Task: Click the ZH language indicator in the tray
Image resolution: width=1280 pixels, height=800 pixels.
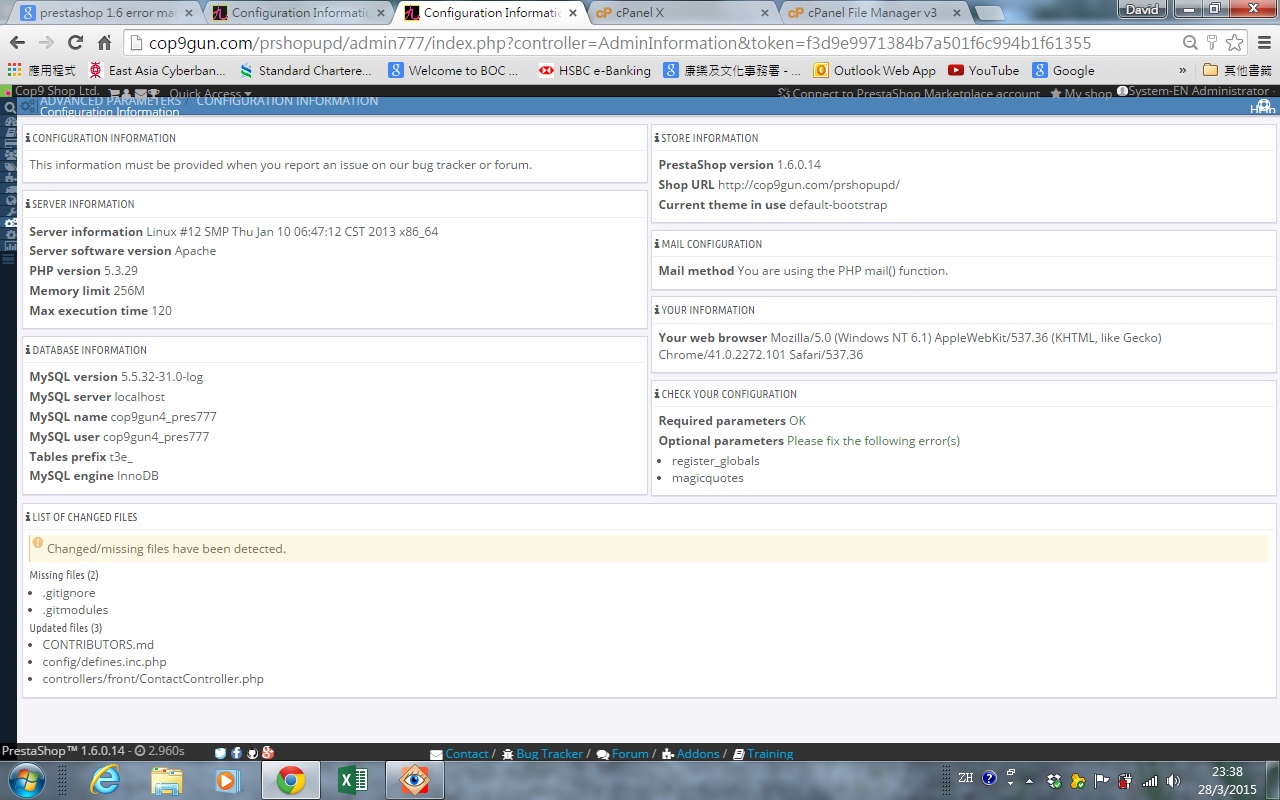Action: pos(965,778)
